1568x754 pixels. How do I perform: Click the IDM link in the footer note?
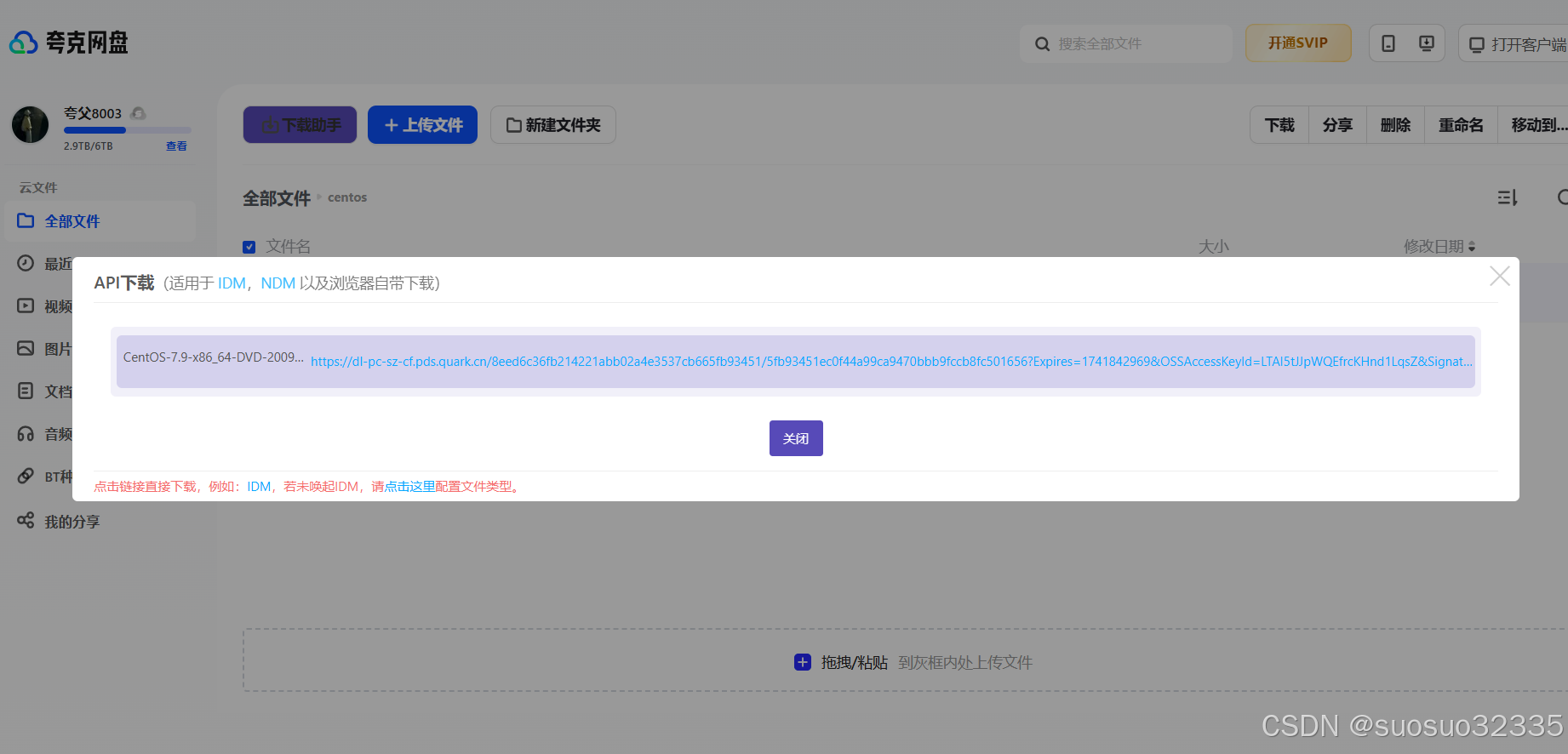[259, 487]
